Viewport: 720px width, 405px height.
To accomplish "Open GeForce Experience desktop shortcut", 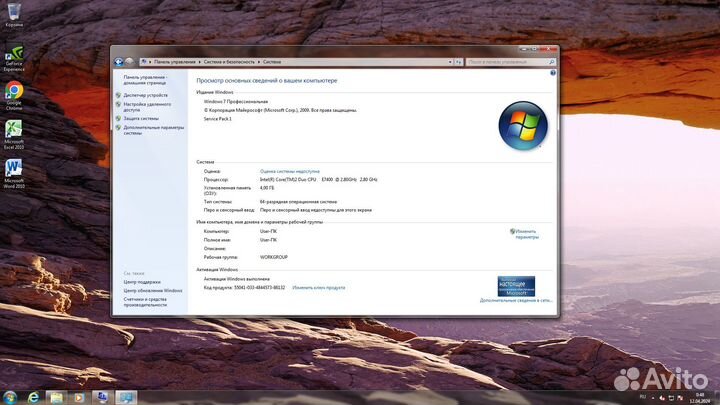I will [x=14, y=58].
